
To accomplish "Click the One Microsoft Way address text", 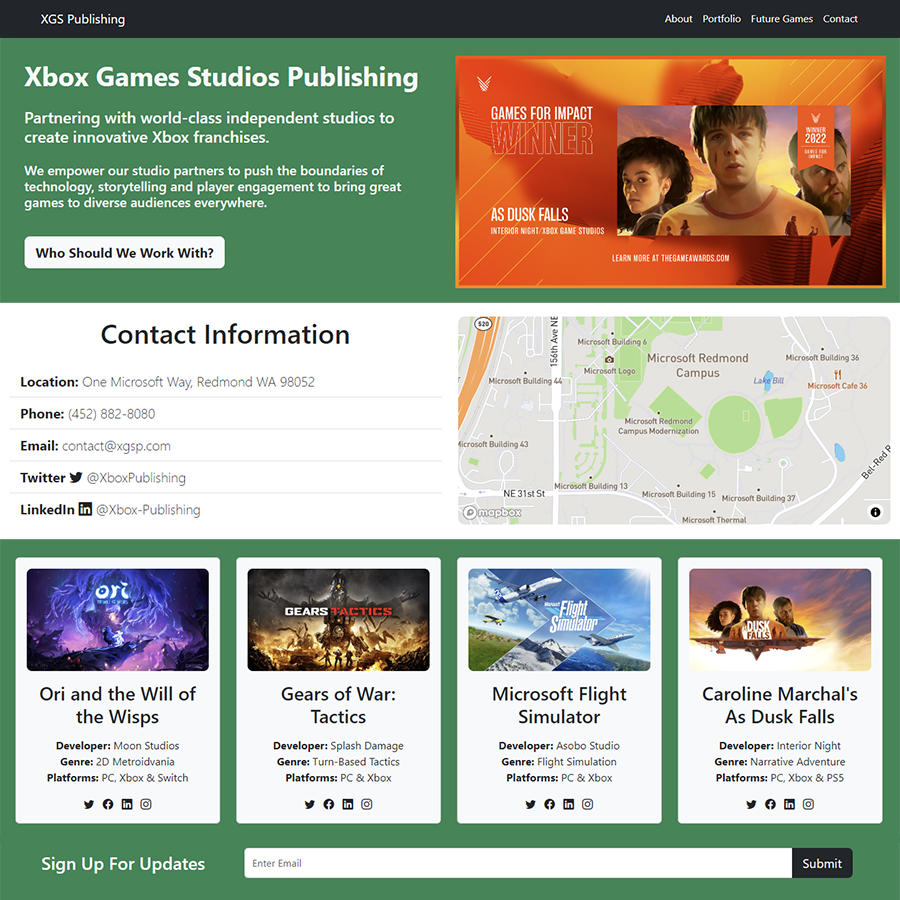I will [198, 382].
